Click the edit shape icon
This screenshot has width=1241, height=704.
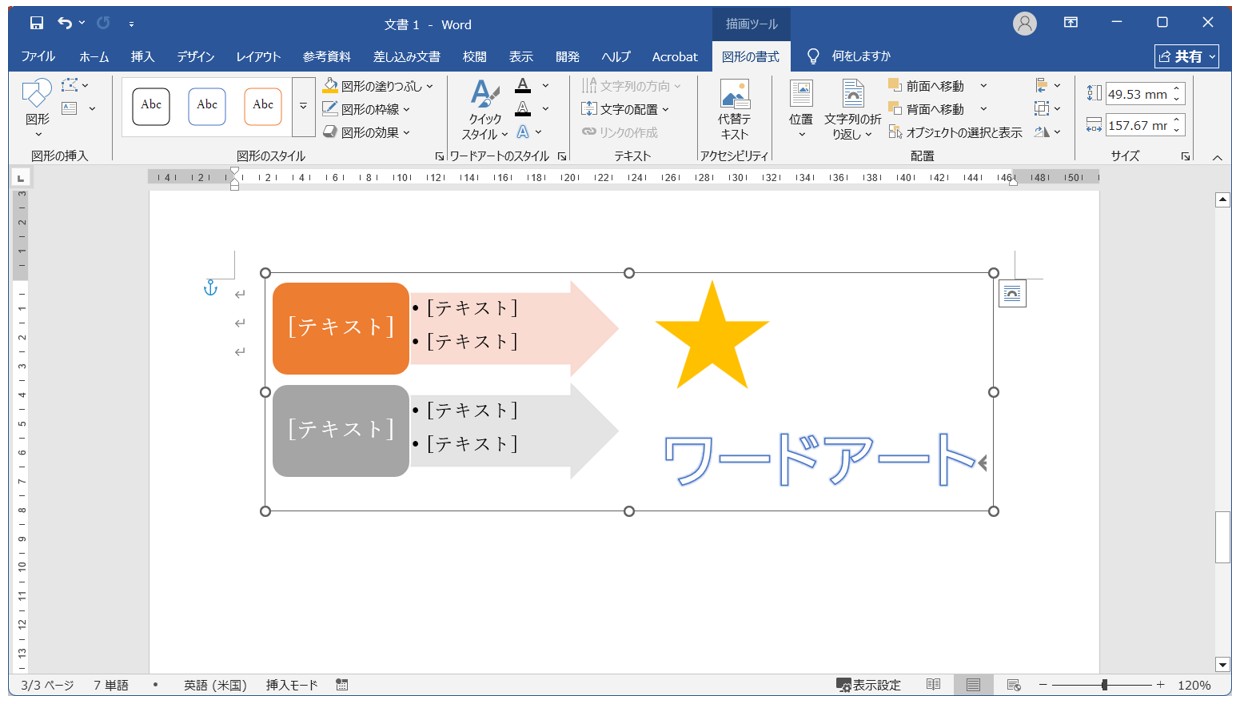tap(70, 86)
